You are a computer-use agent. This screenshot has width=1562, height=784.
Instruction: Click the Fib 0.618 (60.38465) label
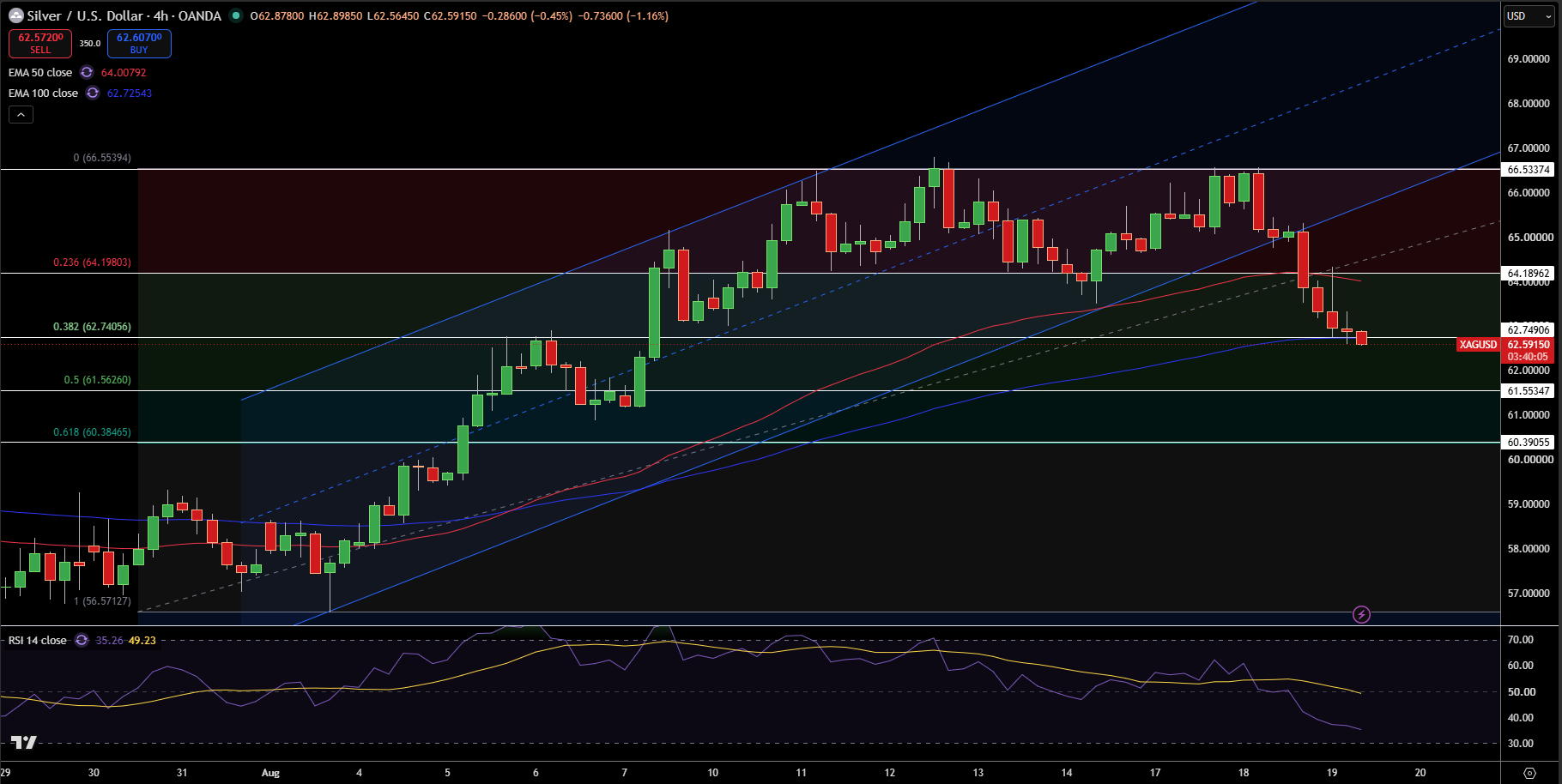92,432
